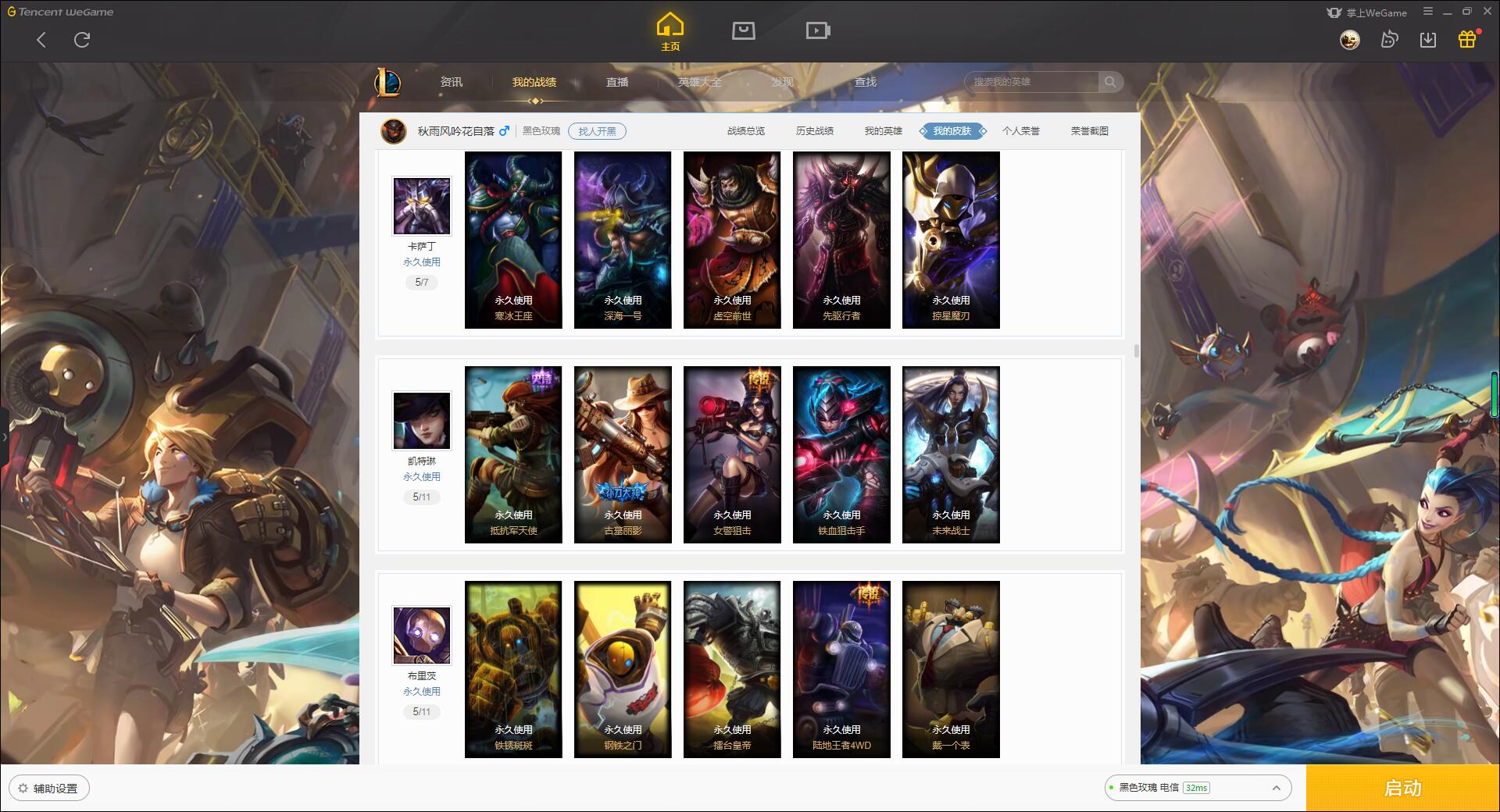Image resolution: width=1500 pixels, height=812 pixels.
Task: Open 抵抗军天使 skin card
Action: (513, 454)
